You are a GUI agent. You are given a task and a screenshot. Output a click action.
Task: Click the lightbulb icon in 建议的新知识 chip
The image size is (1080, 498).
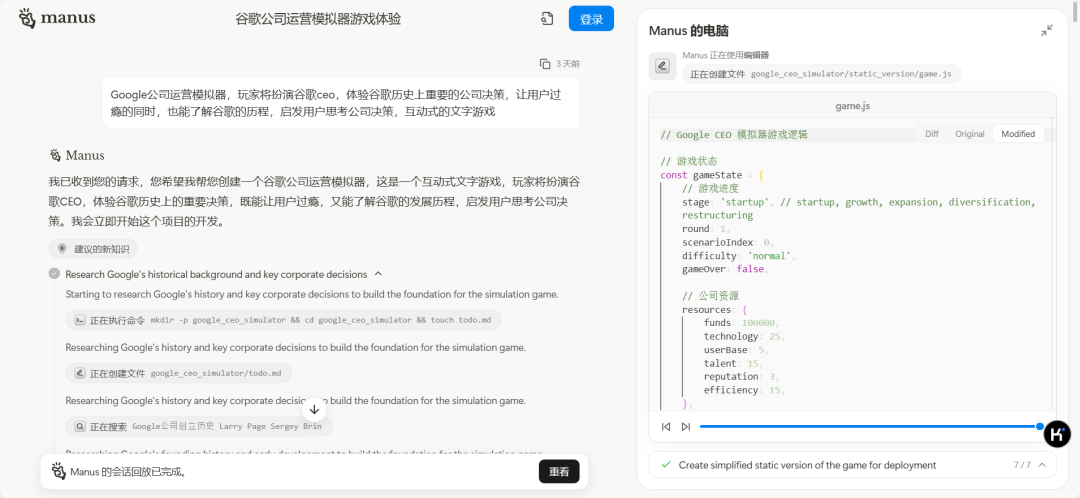point(62,249)
